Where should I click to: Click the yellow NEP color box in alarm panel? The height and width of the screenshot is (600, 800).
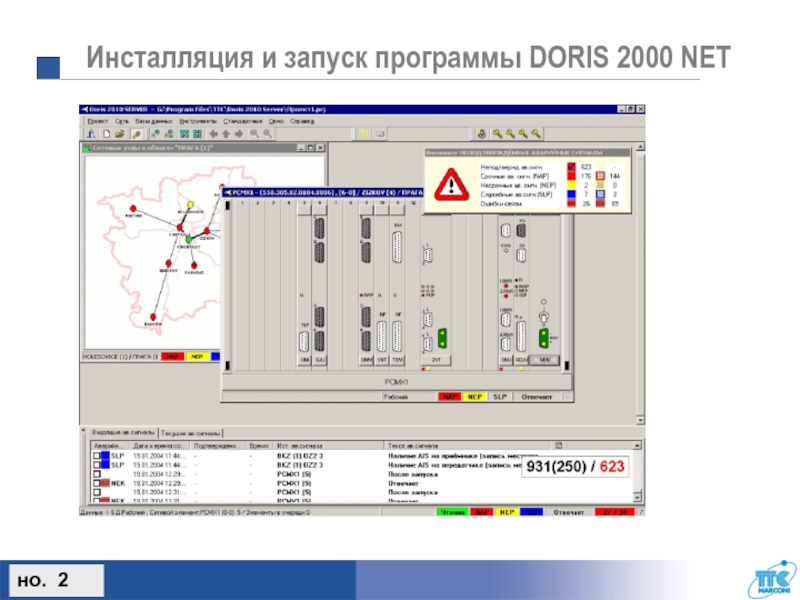571,185
